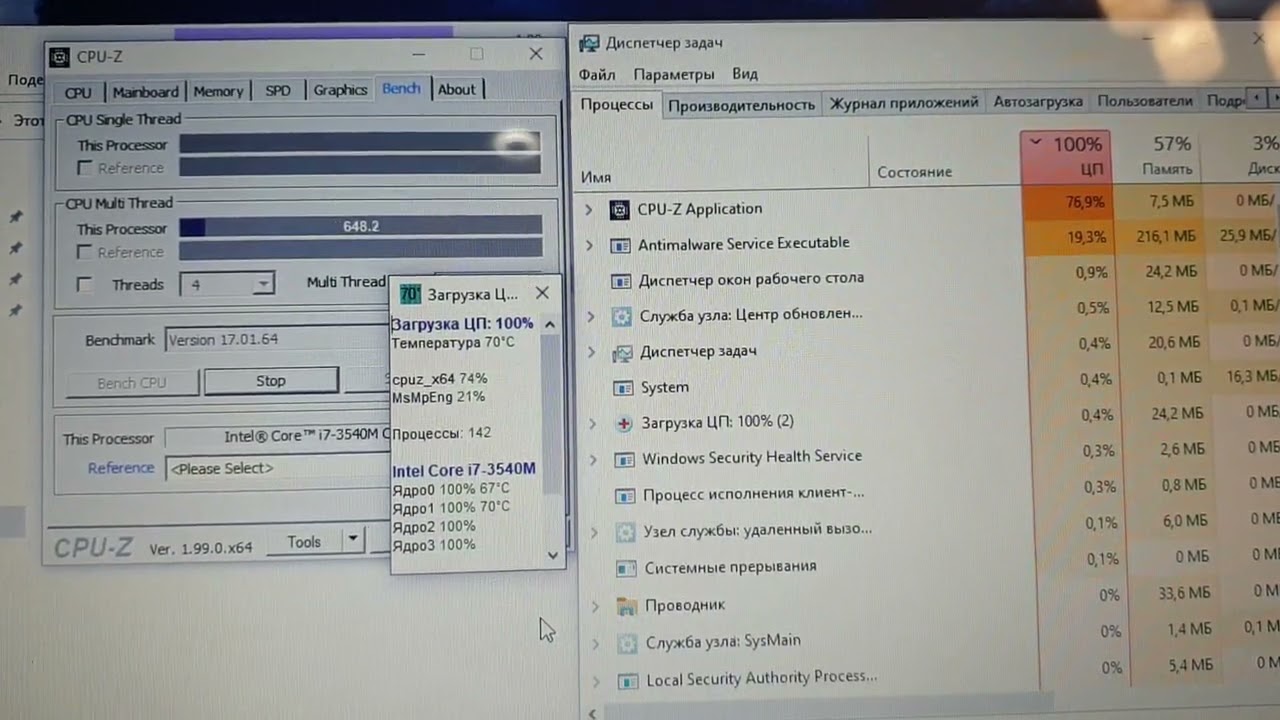Viewport: 1280px width, 720px height.
Task: Click the Intel Core i7-3540M processor name field
Action: click(x=277, y=438)
